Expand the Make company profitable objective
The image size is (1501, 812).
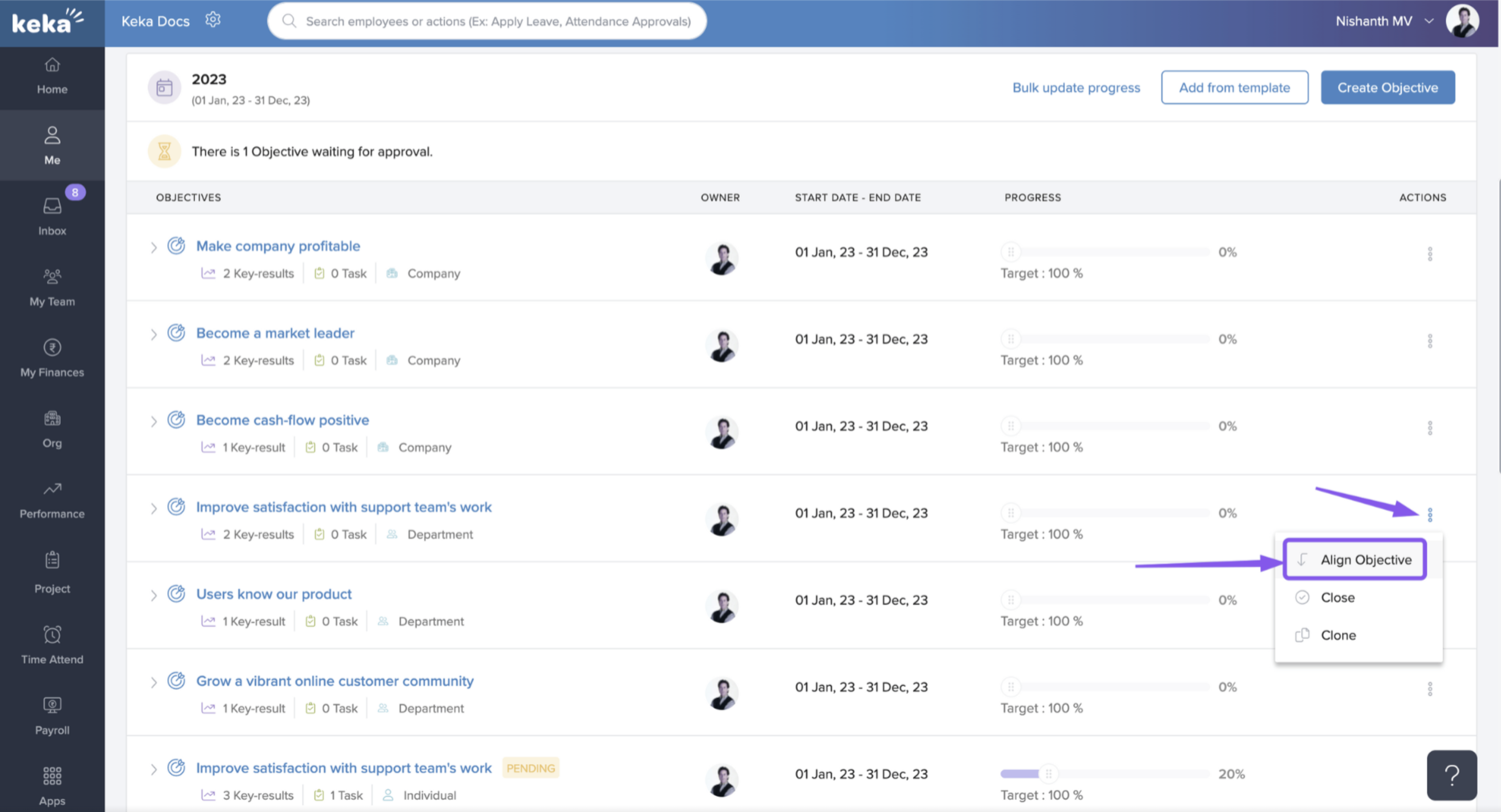pyautogui.click(x=154, y=247)
